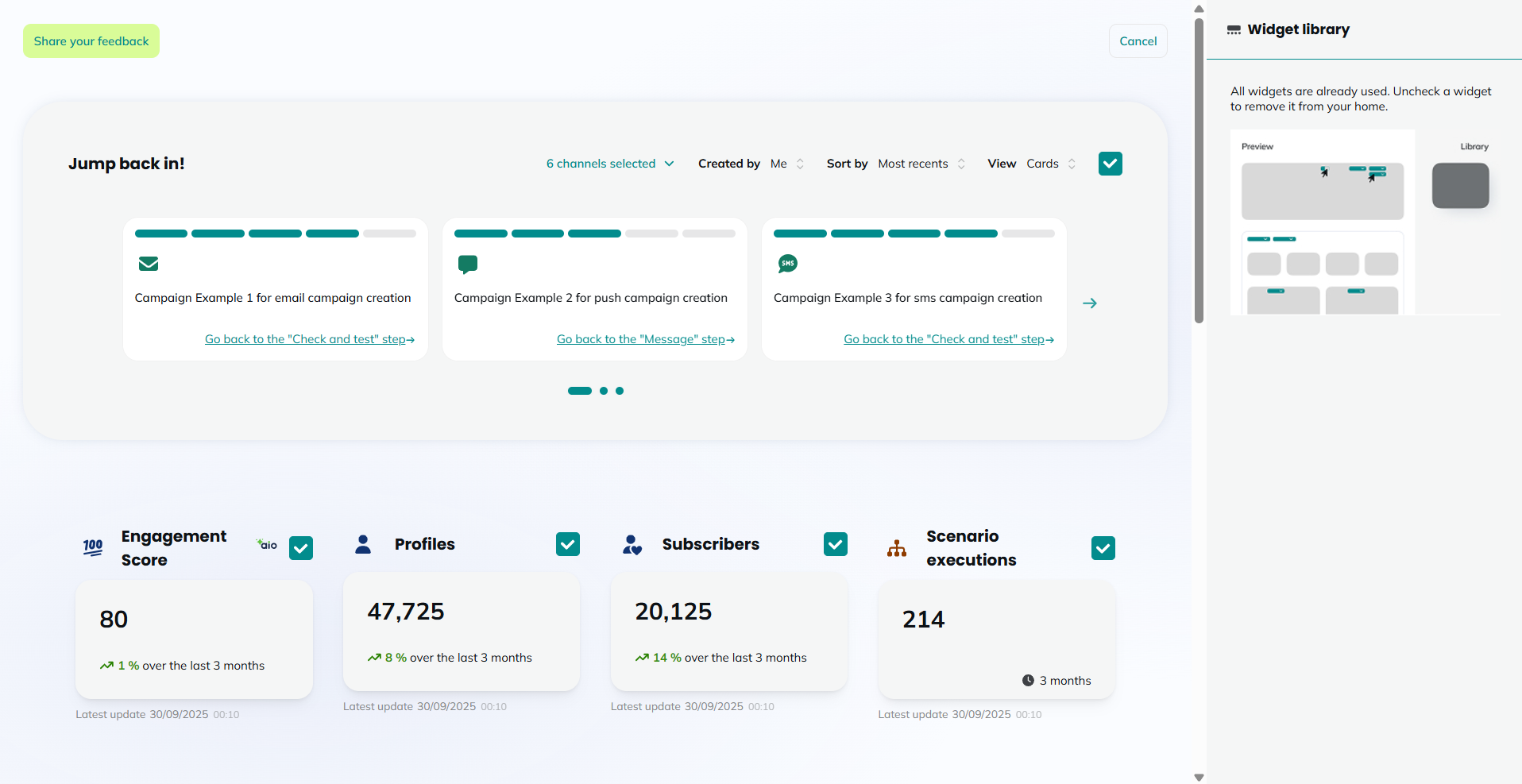Click the main page vertical scrollbar
The height and width of the screenshot is (784, 1522).
click(1199, 171)
